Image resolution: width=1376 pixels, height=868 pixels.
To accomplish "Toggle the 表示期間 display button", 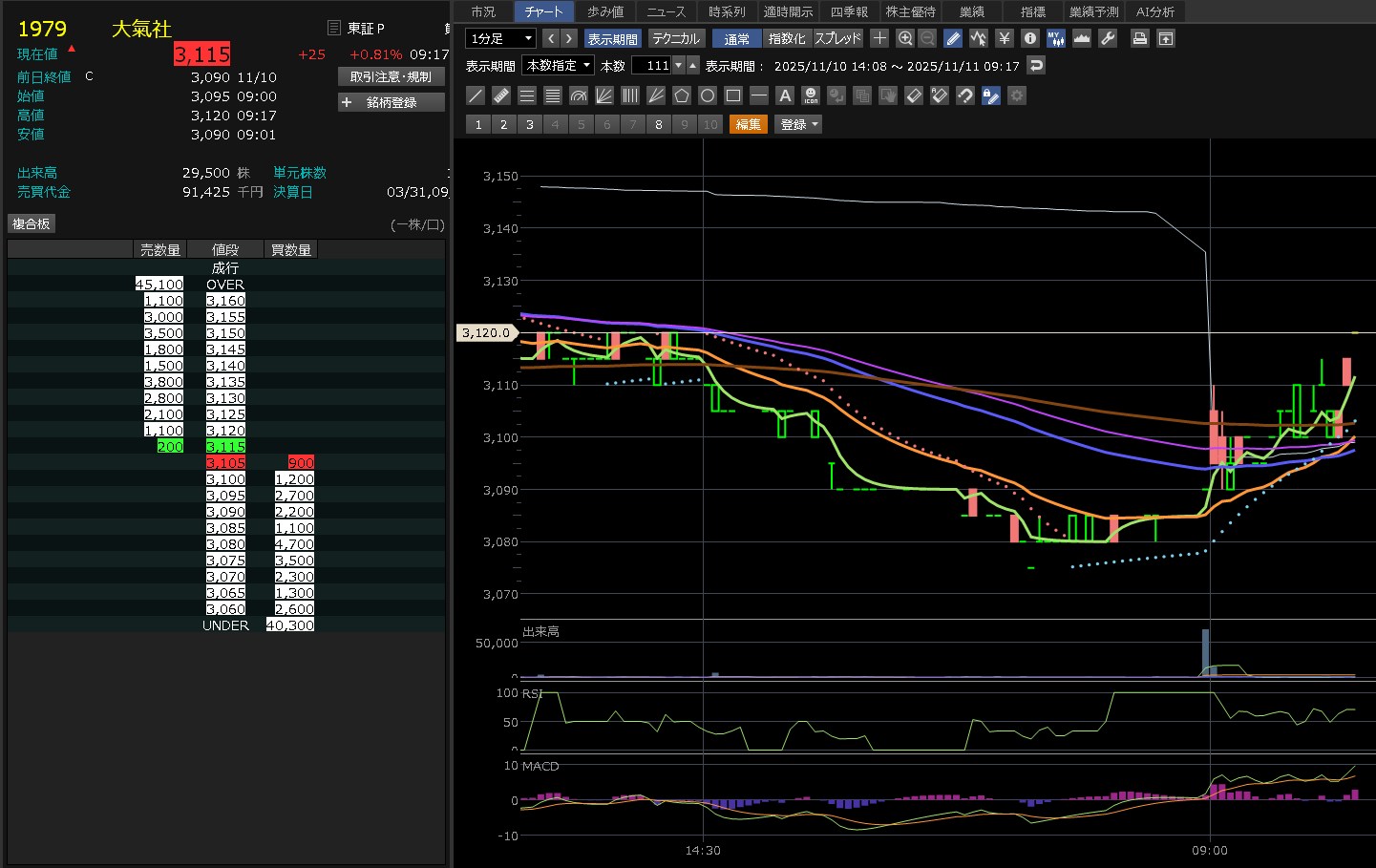I will pos(612,38).
